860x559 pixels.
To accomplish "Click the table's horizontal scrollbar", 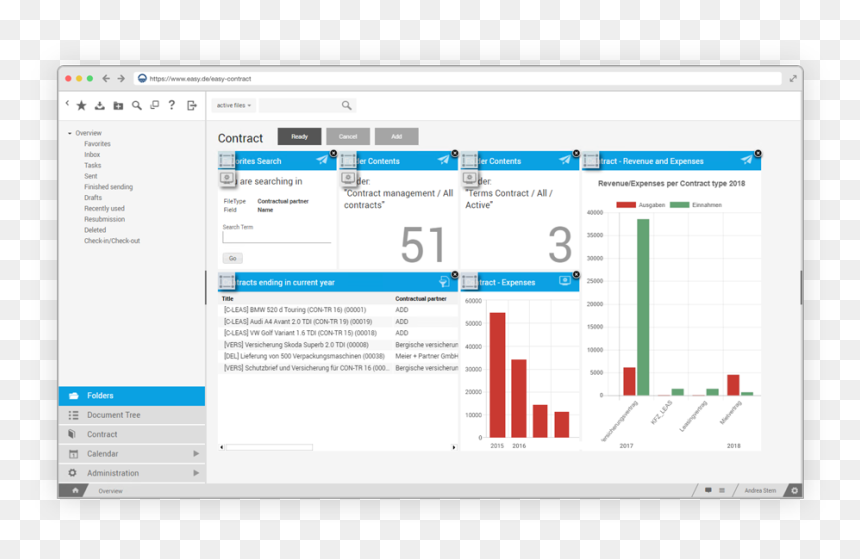I will click(269, 447).
